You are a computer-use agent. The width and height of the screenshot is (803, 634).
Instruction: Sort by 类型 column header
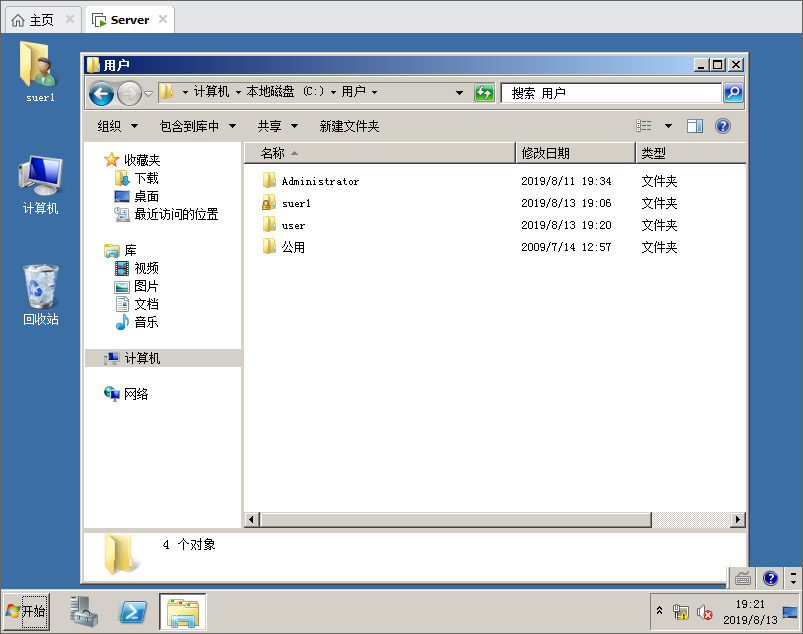tap(690, 153)
